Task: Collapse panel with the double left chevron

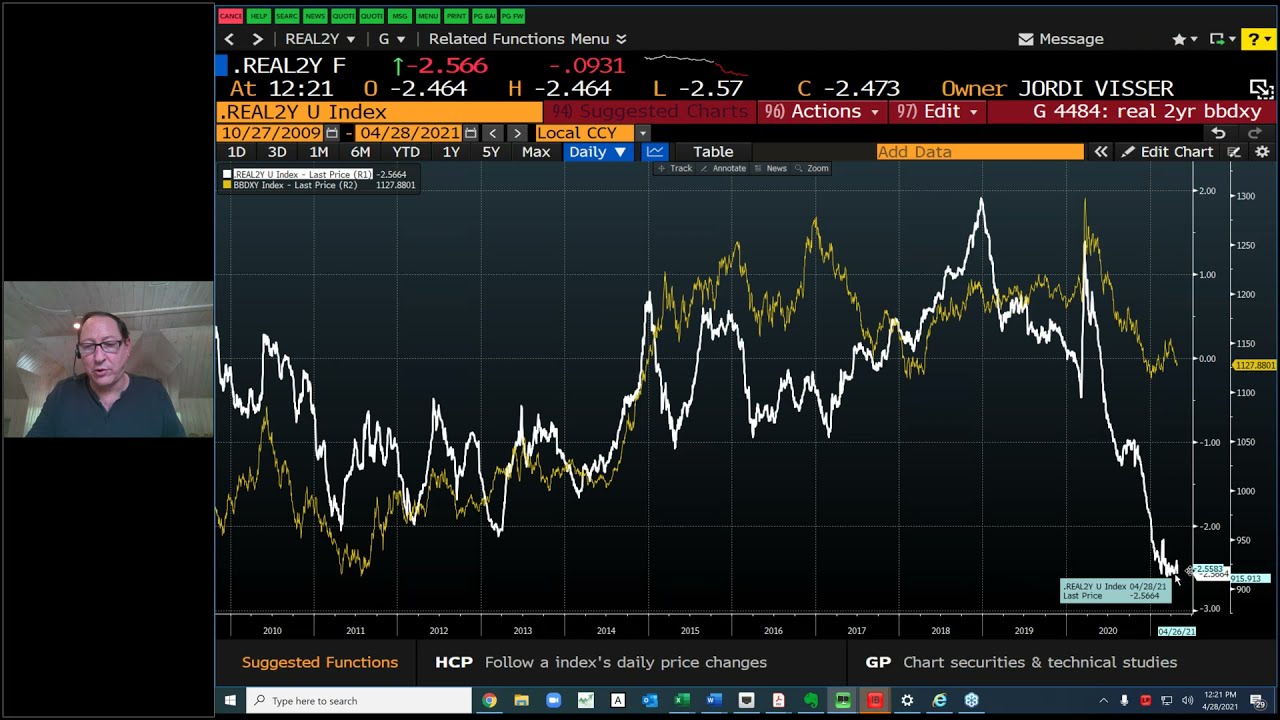Action: coord(1101,152)
